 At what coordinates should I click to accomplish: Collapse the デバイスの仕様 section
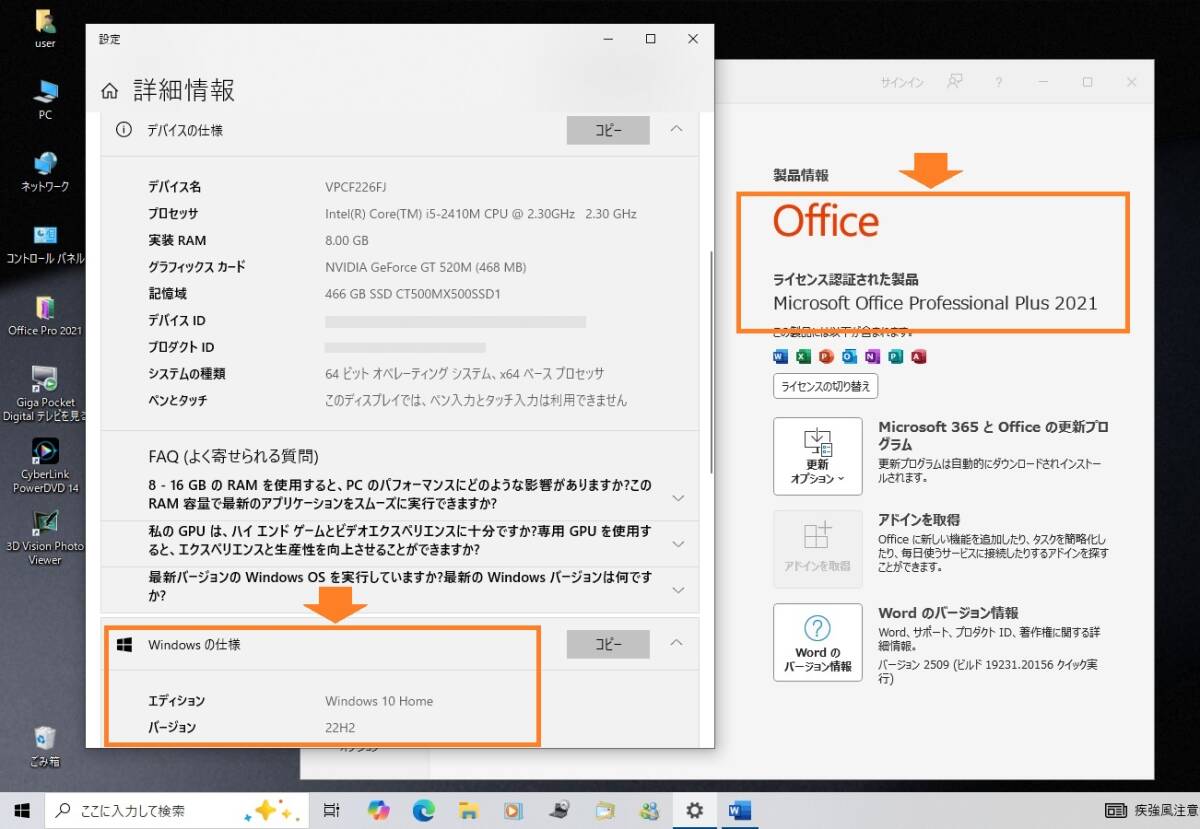[x=676, y=130]
